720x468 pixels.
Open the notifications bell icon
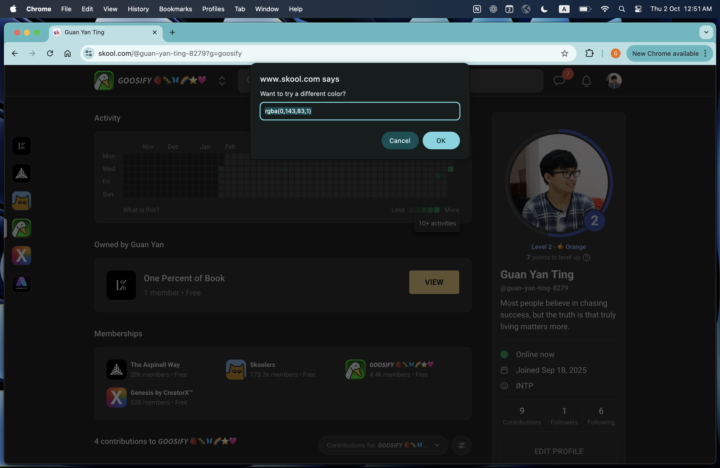[586, 81]
